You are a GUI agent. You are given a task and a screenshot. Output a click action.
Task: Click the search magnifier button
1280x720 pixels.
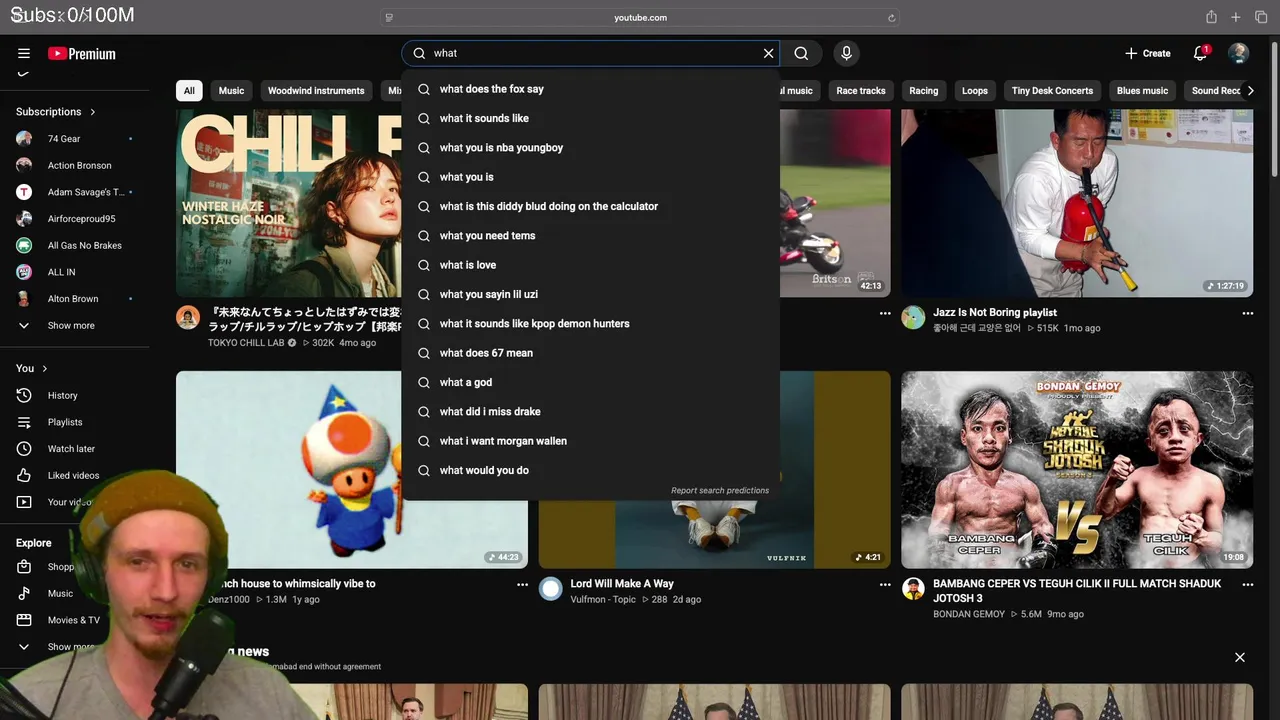point(801,53)
